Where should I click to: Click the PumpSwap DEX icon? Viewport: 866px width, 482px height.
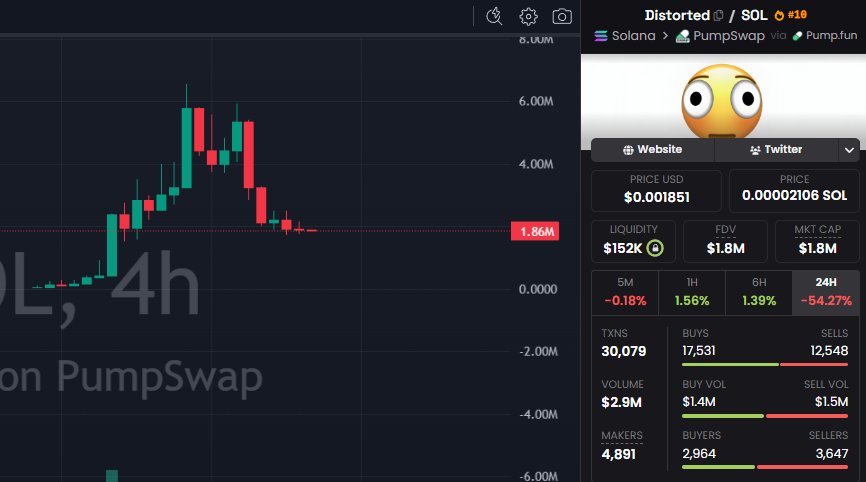pyautogui.click(x=682, y=36)
